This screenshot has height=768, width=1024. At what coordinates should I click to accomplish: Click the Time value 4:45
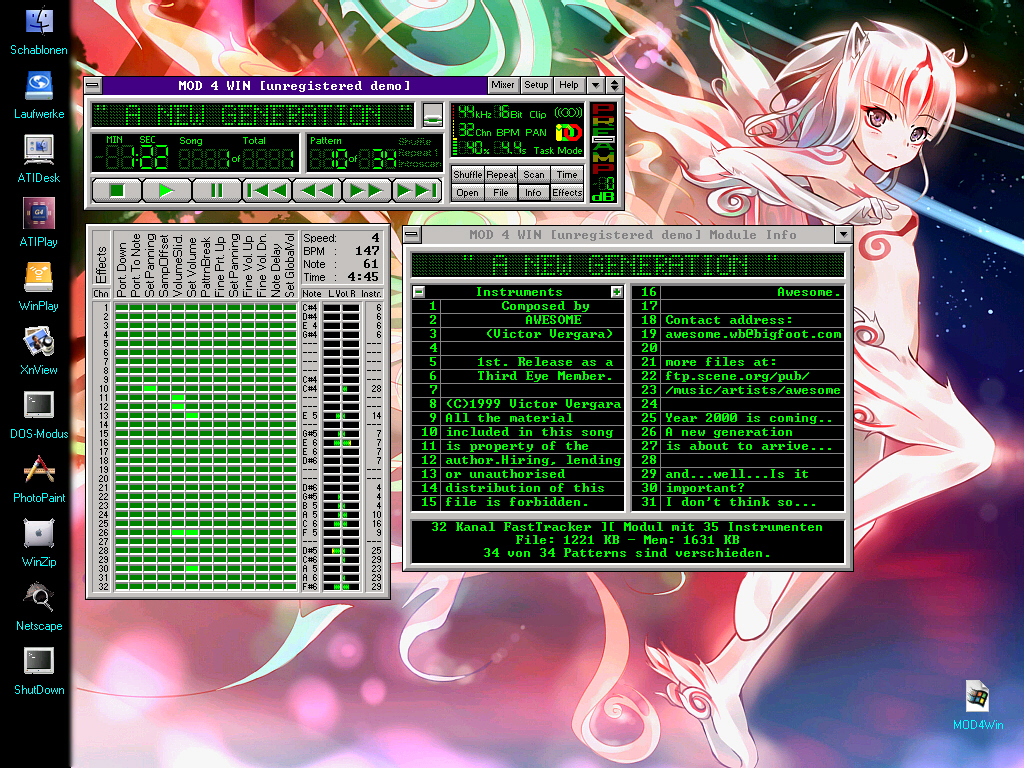(362, 277)
